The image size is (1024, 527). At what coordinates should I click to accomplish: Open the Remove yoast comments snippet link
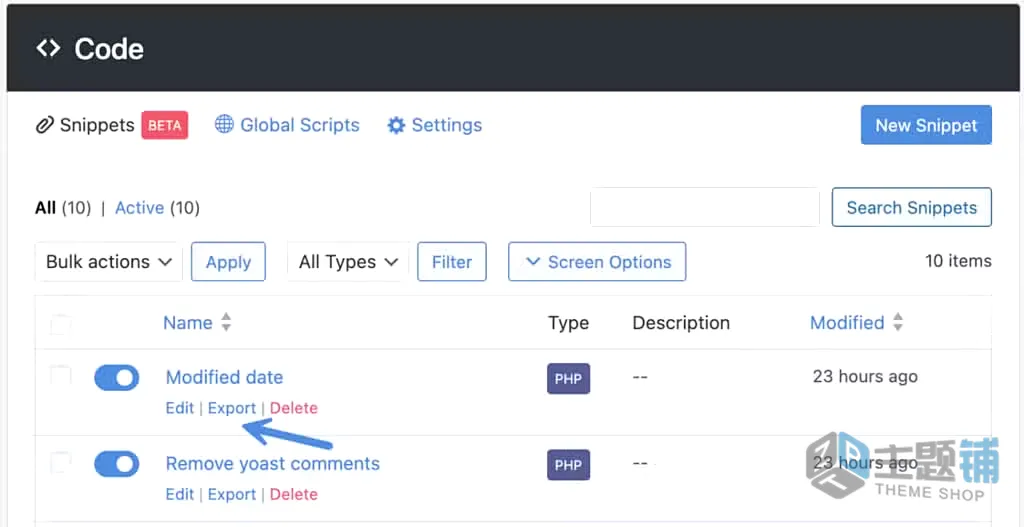tap(272, 463)
